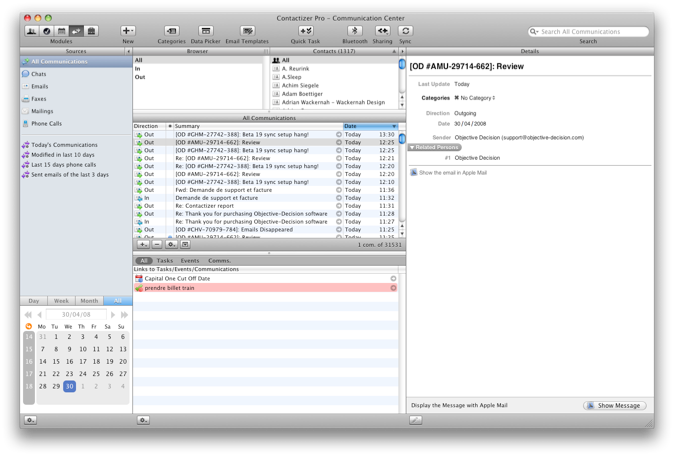Toggle completion circle for prendre billet train

pos(393,288)
